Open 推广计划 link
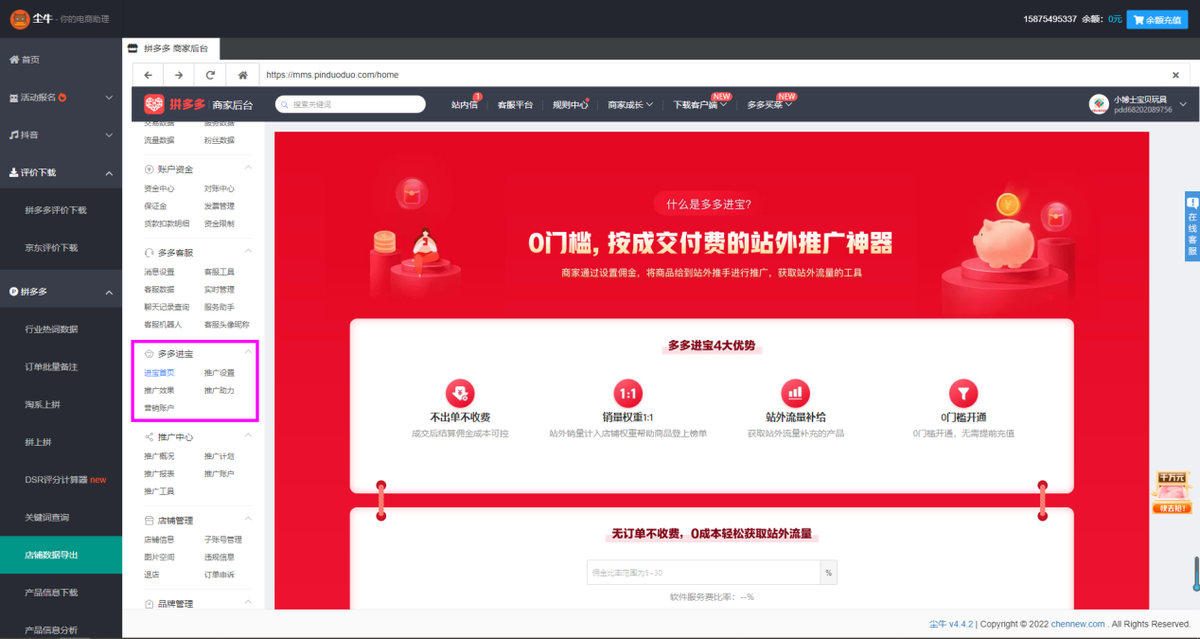The height and width of the screenshot is (639, 1200). [219, 456]
